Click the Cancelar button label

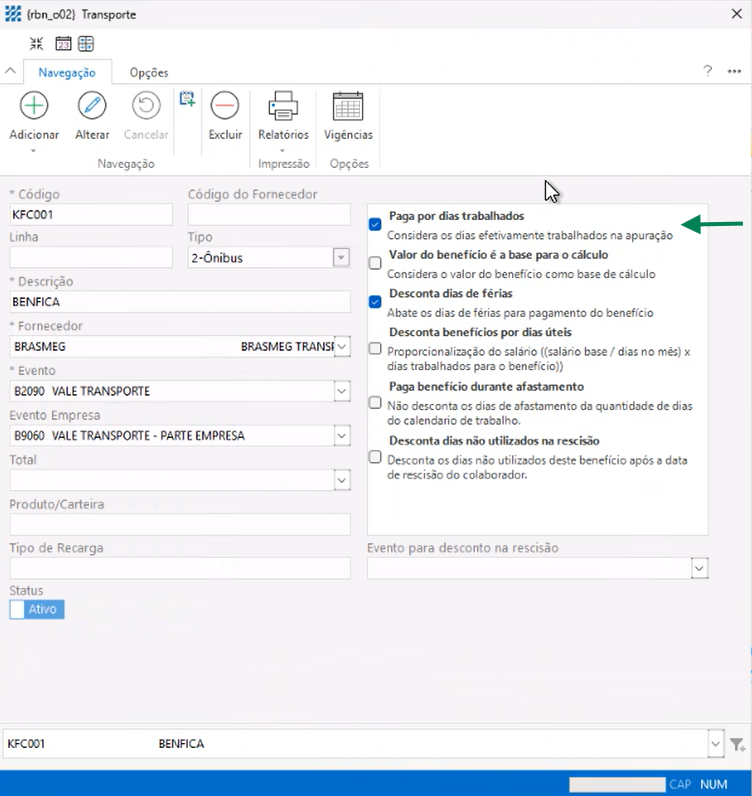[x=146, y=135]
